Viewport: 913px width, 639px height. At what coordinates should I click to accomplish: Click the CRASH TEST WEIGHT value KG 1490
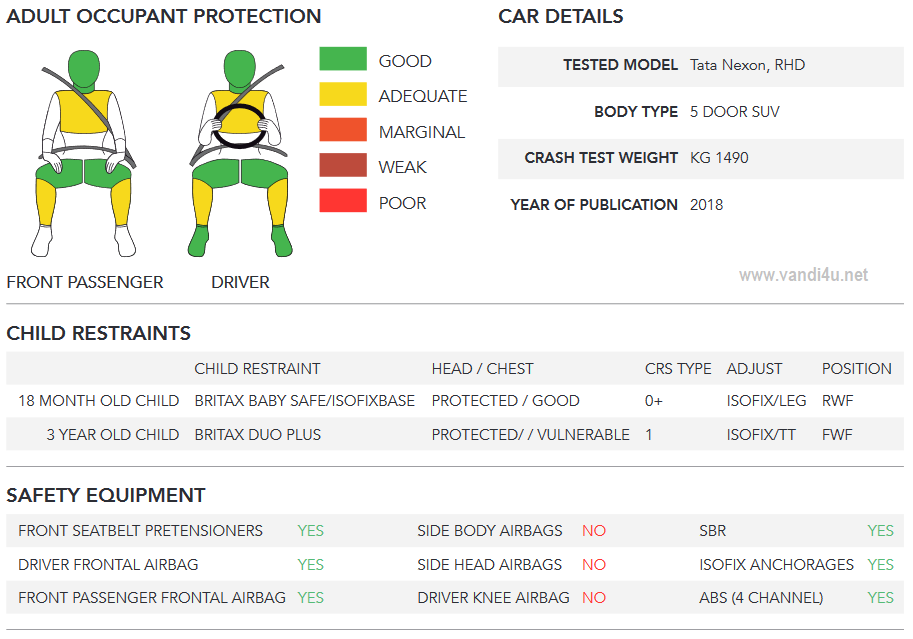(719, 158)
